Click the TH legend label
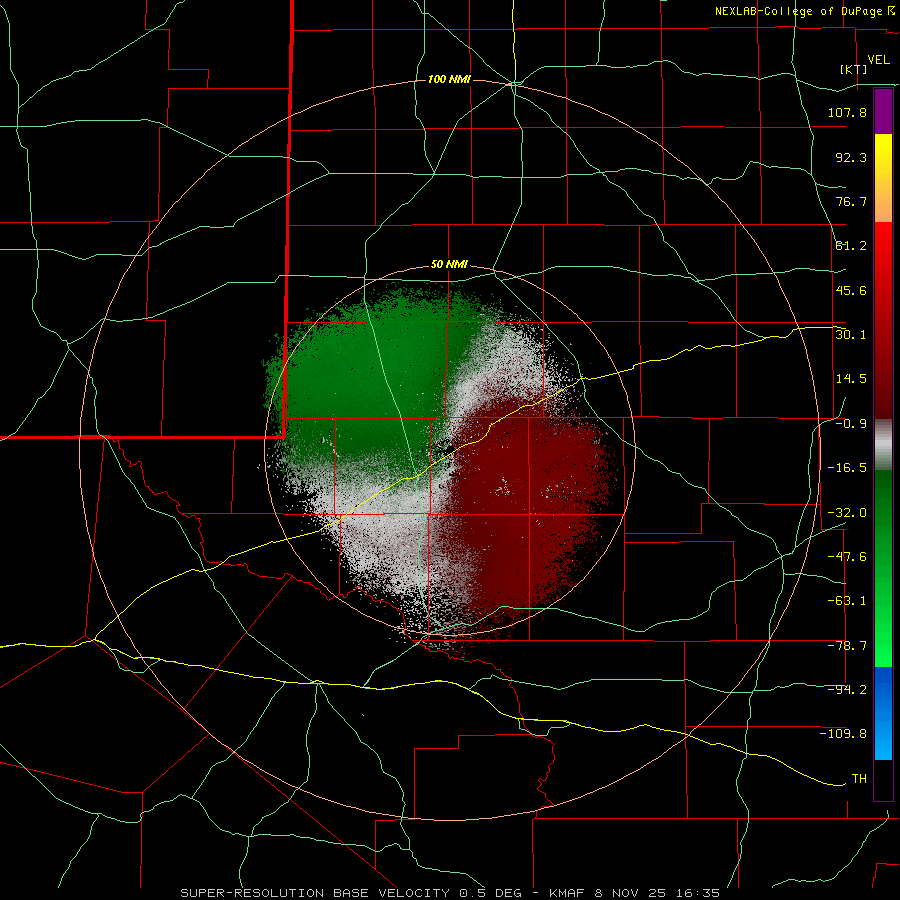The width and height of the screenshot is (900, 900). tap(859, 779)
